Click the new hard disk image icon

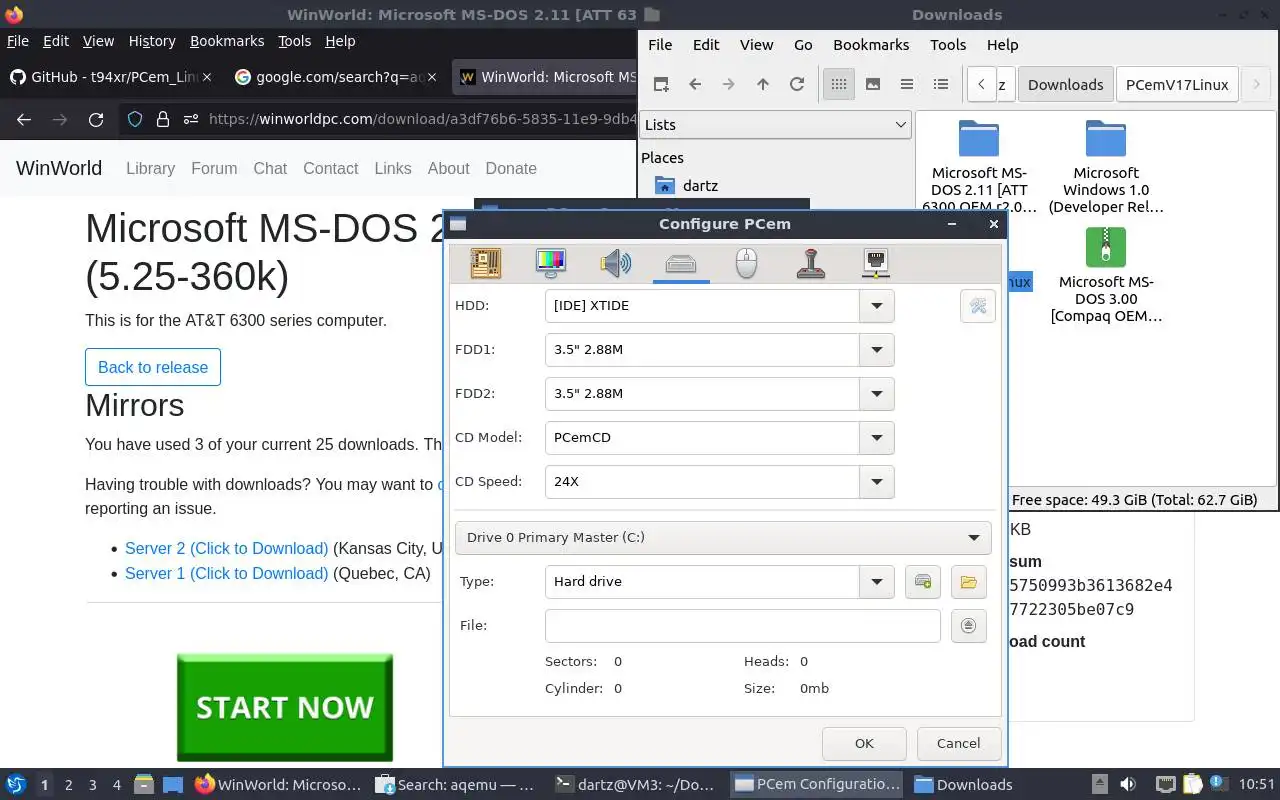(x=923, y=582)
